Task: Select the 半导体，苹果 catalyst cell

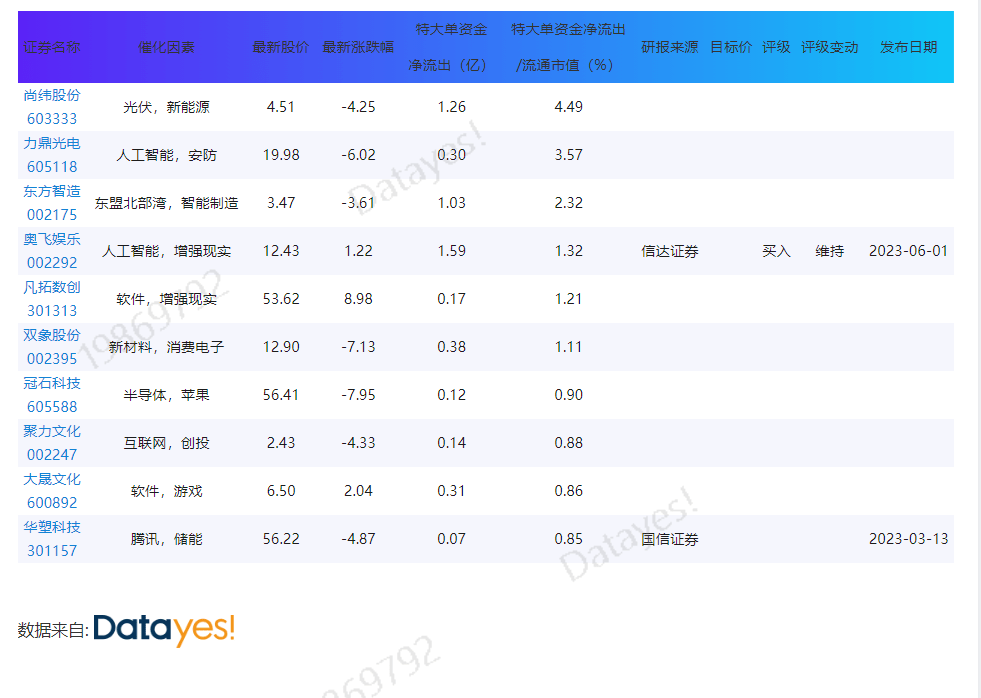Action: [166, 395]
